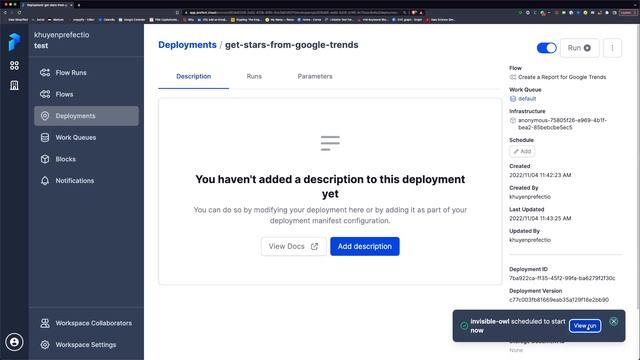Screen dimensions: 640x360
Task: Click the Deployments sidebar icon
Action: coord(45,116)
